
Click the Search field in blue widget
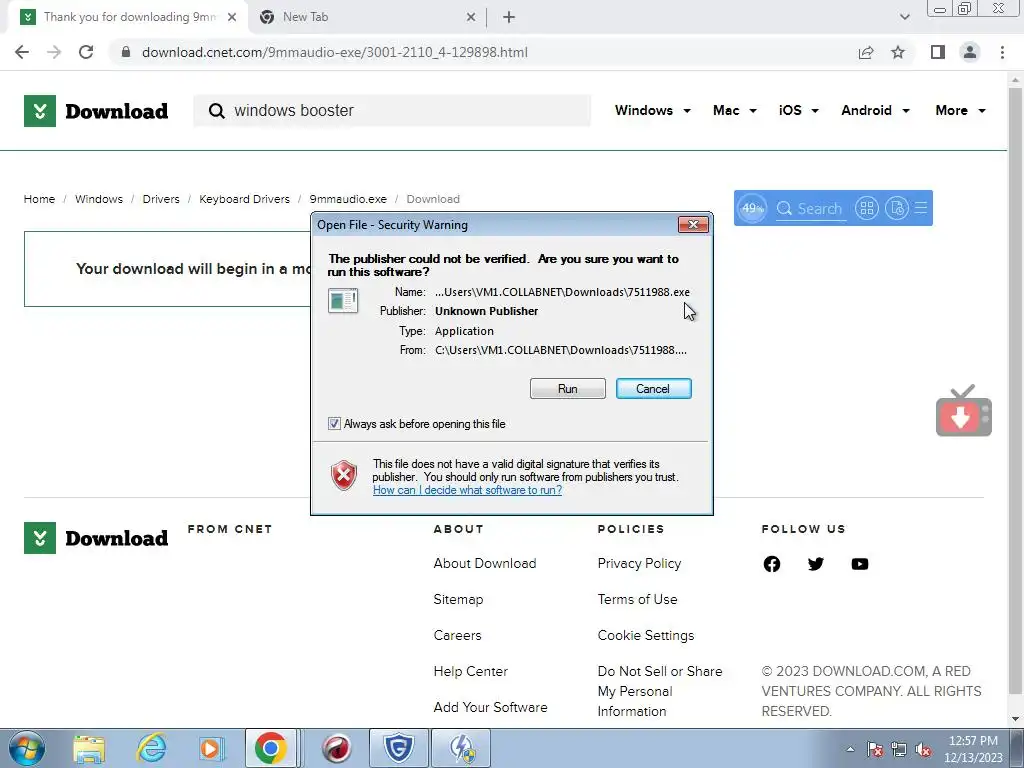coord(809,208)
